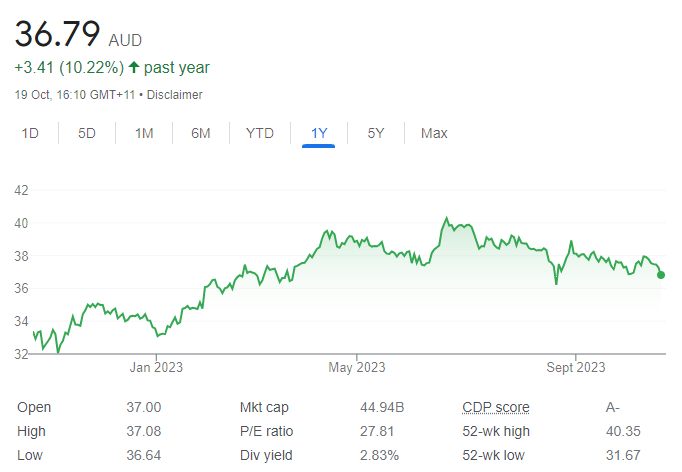The height and width of the screenshot is (472, 682).
Task: Click the 36.79 current price
Action: point(57,34)
